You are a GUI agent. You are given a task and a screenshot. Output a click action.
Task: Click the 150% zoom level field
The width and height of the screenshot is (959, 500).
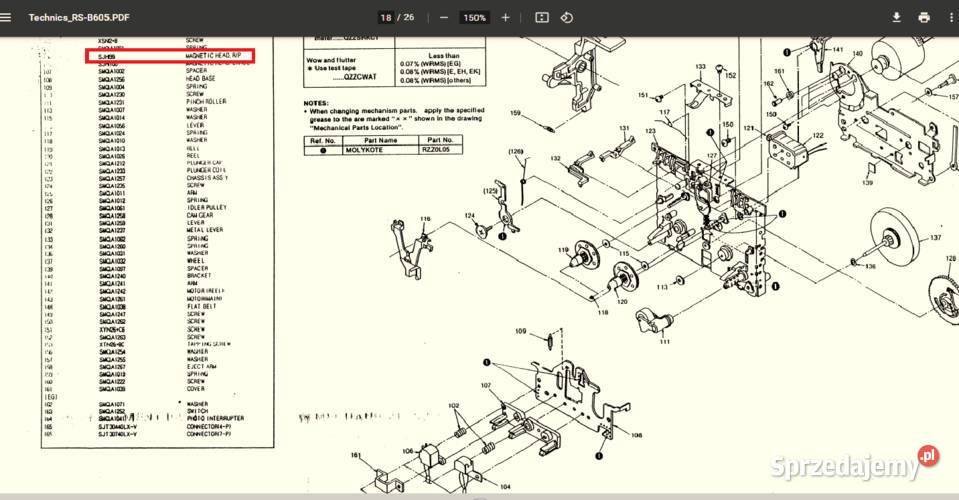point(475,18)
